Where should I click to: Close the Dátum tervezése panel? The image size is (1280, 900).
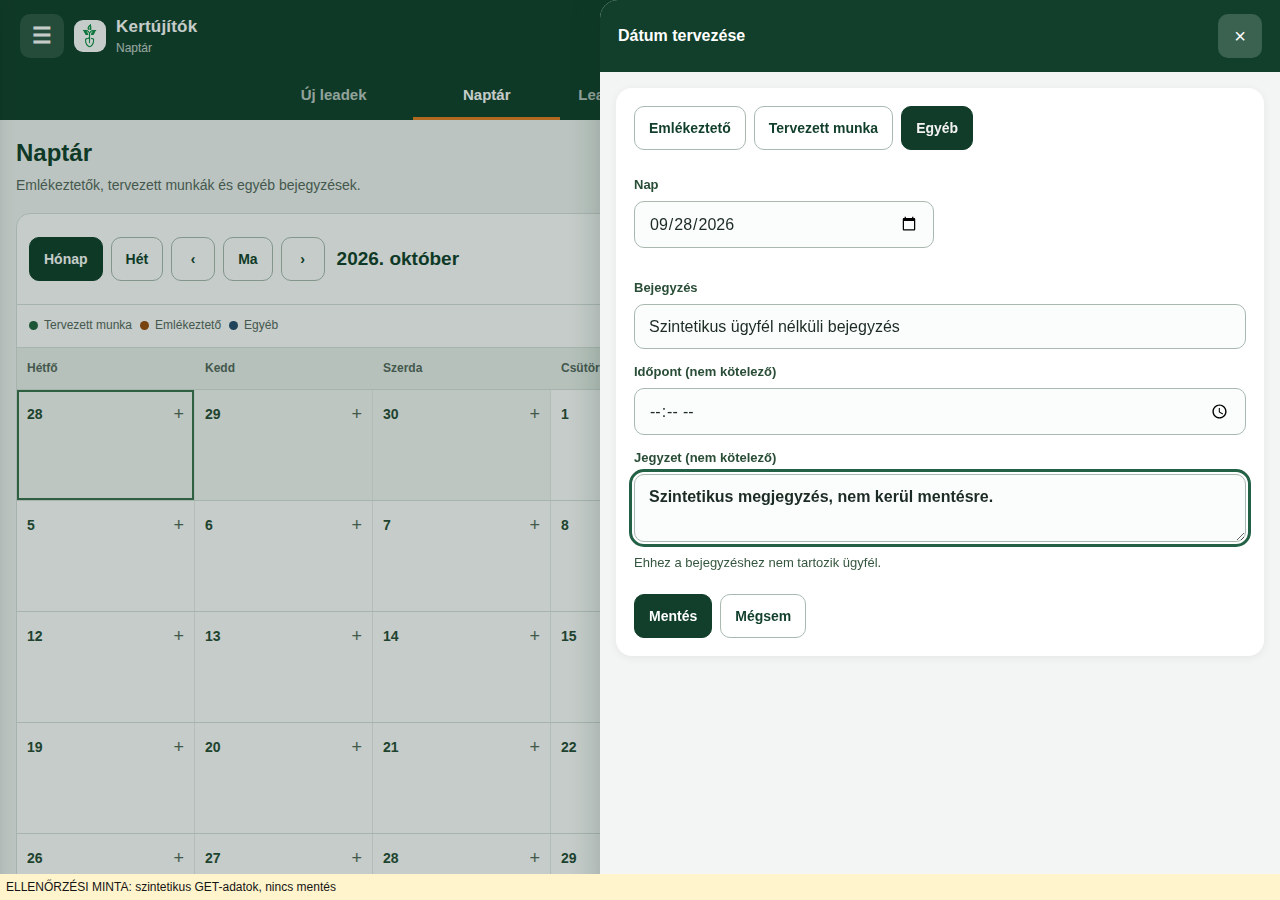(1240, 36)
